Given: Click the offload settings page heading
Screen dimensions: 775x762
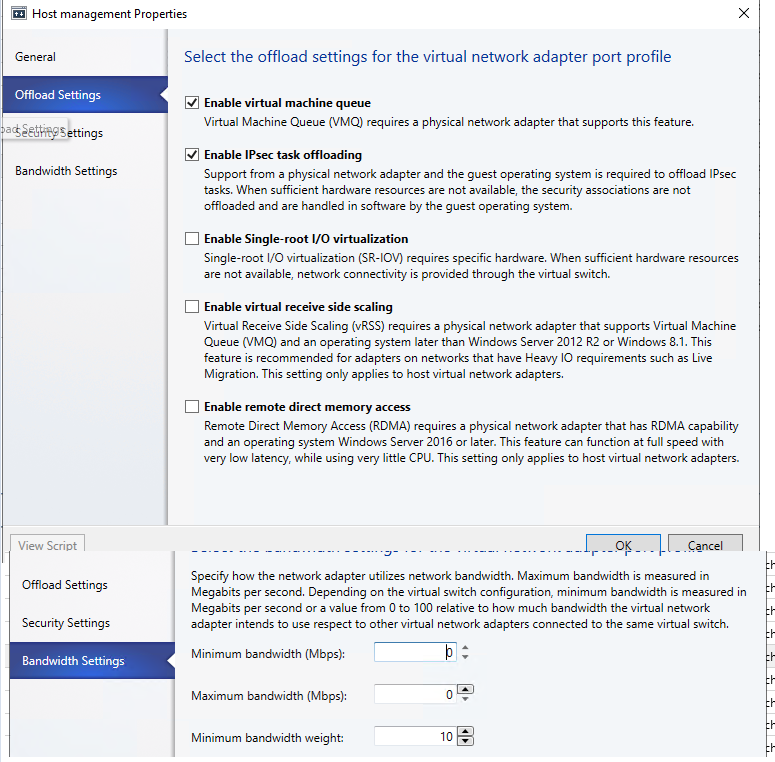Looking at the screenshot, I should (x=428, y=57).
